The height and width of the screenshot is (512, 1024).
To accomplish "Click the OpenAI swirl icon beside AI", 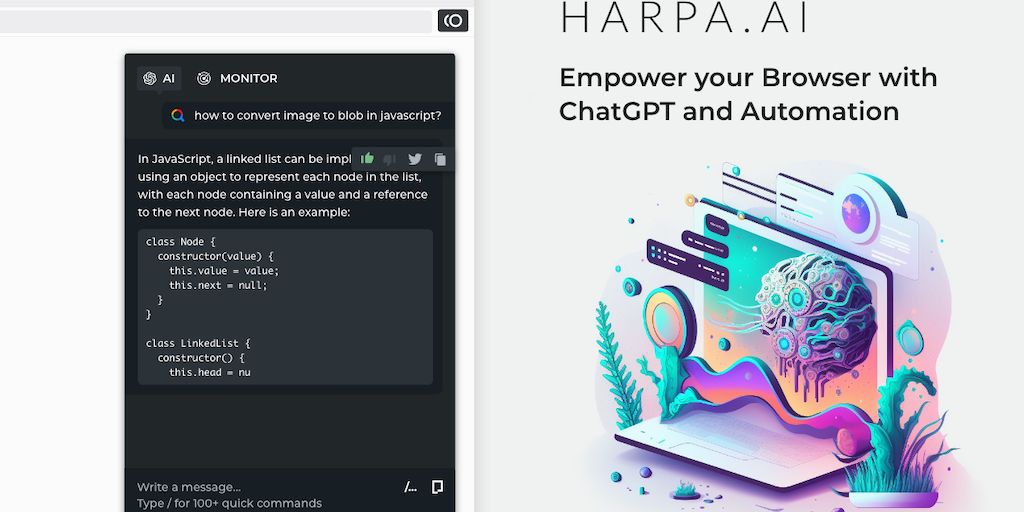I will point(149,78).
